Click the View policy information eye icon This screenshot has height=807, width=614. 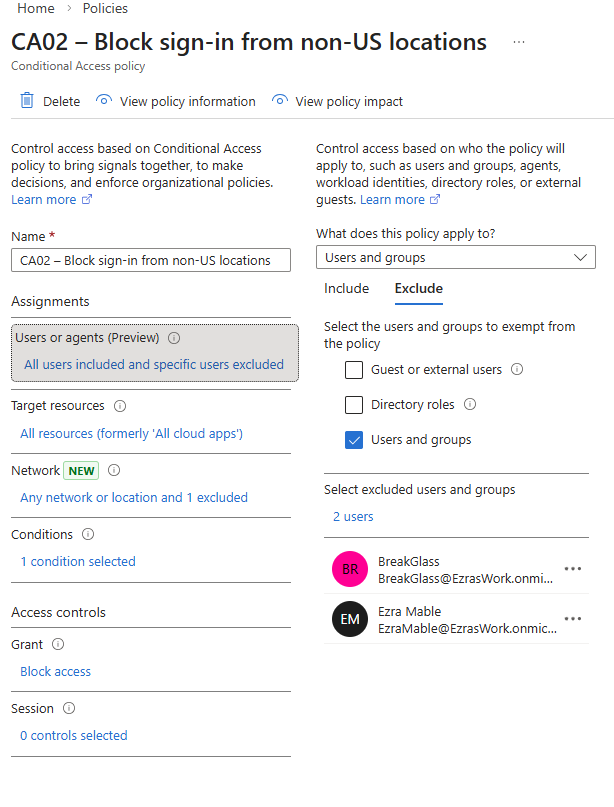[103, 101]
